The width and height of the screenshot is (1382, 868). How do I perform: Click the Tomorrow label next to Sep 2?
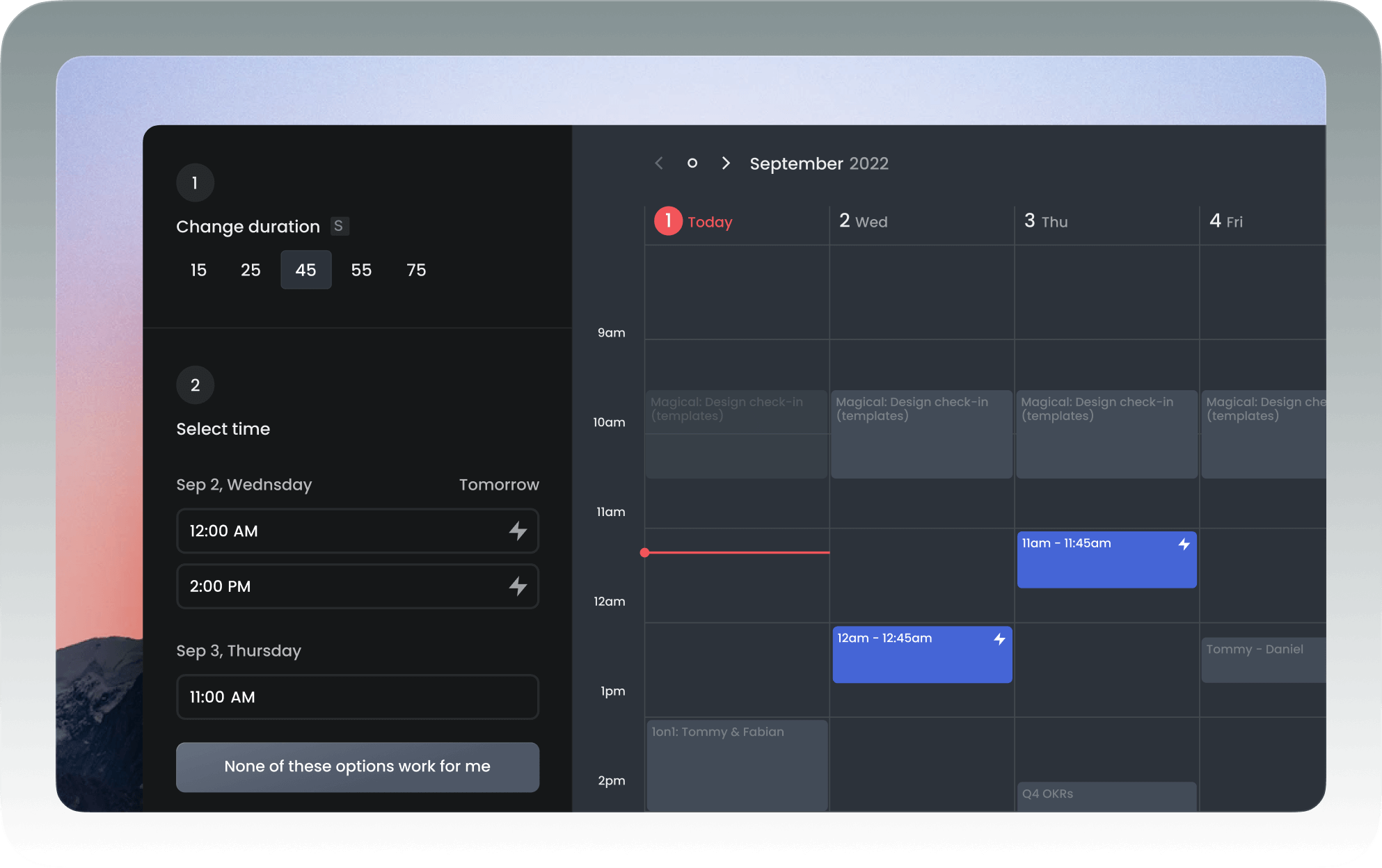click(498, 485)
